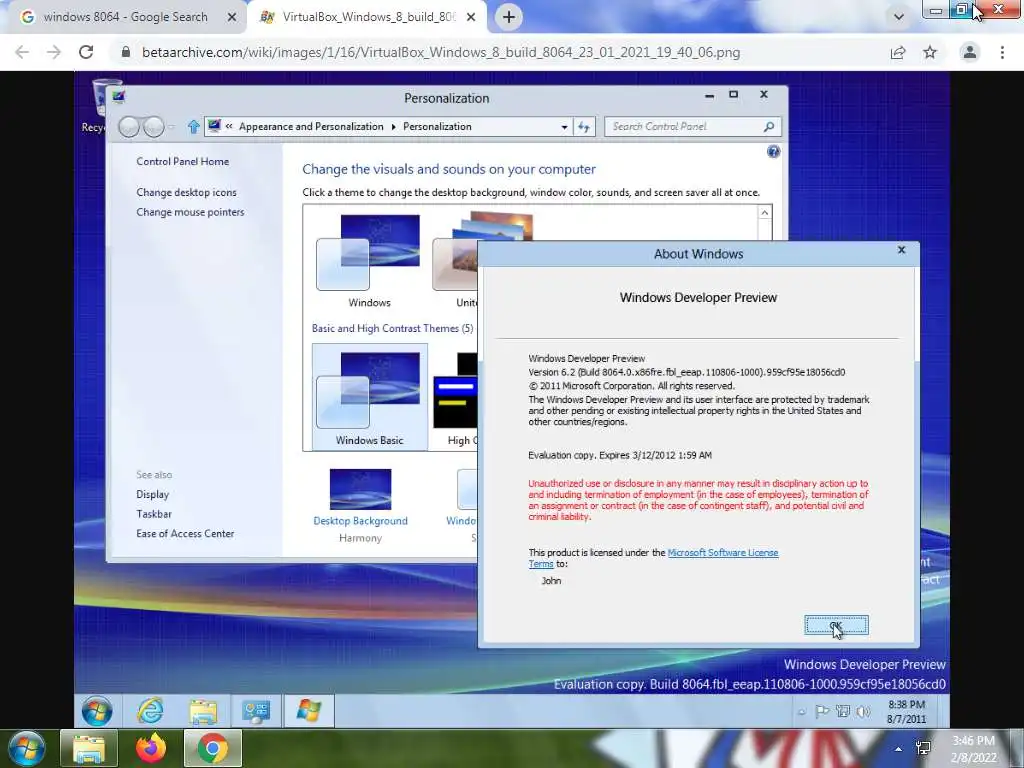1024x768 pixels.
Task: Switch to the windows 8064 Google Search tab
Action: [124, 17]
